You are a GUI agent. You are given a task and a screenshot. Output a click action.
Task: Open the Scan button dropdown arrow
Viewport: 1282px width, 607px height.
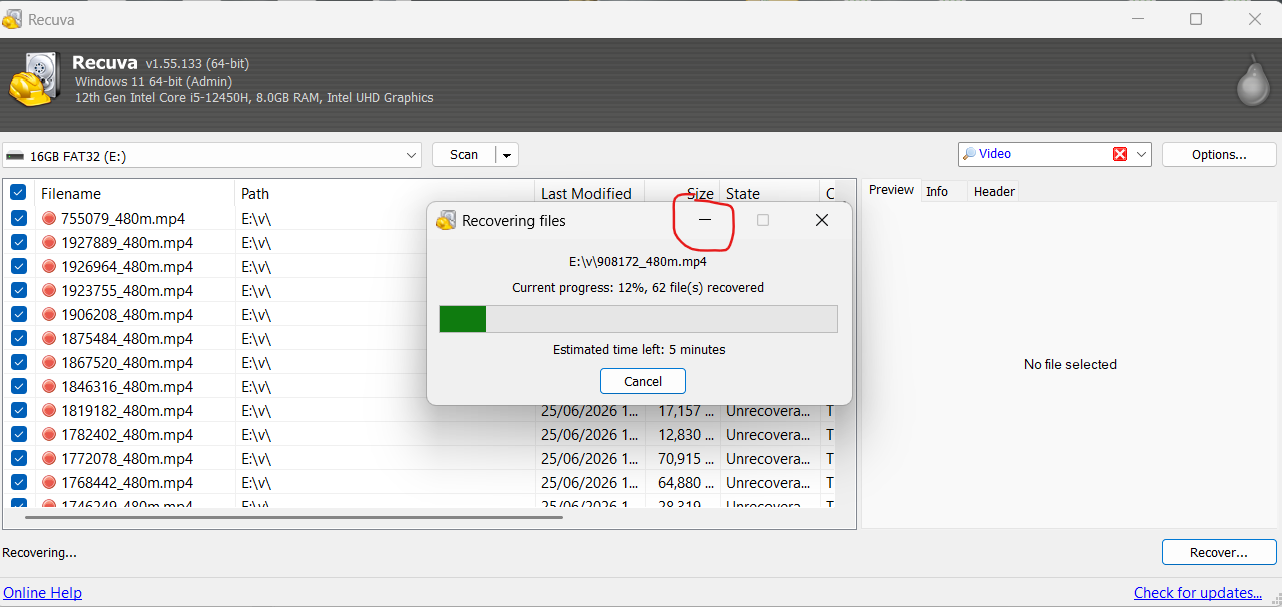tap(507, 155)
